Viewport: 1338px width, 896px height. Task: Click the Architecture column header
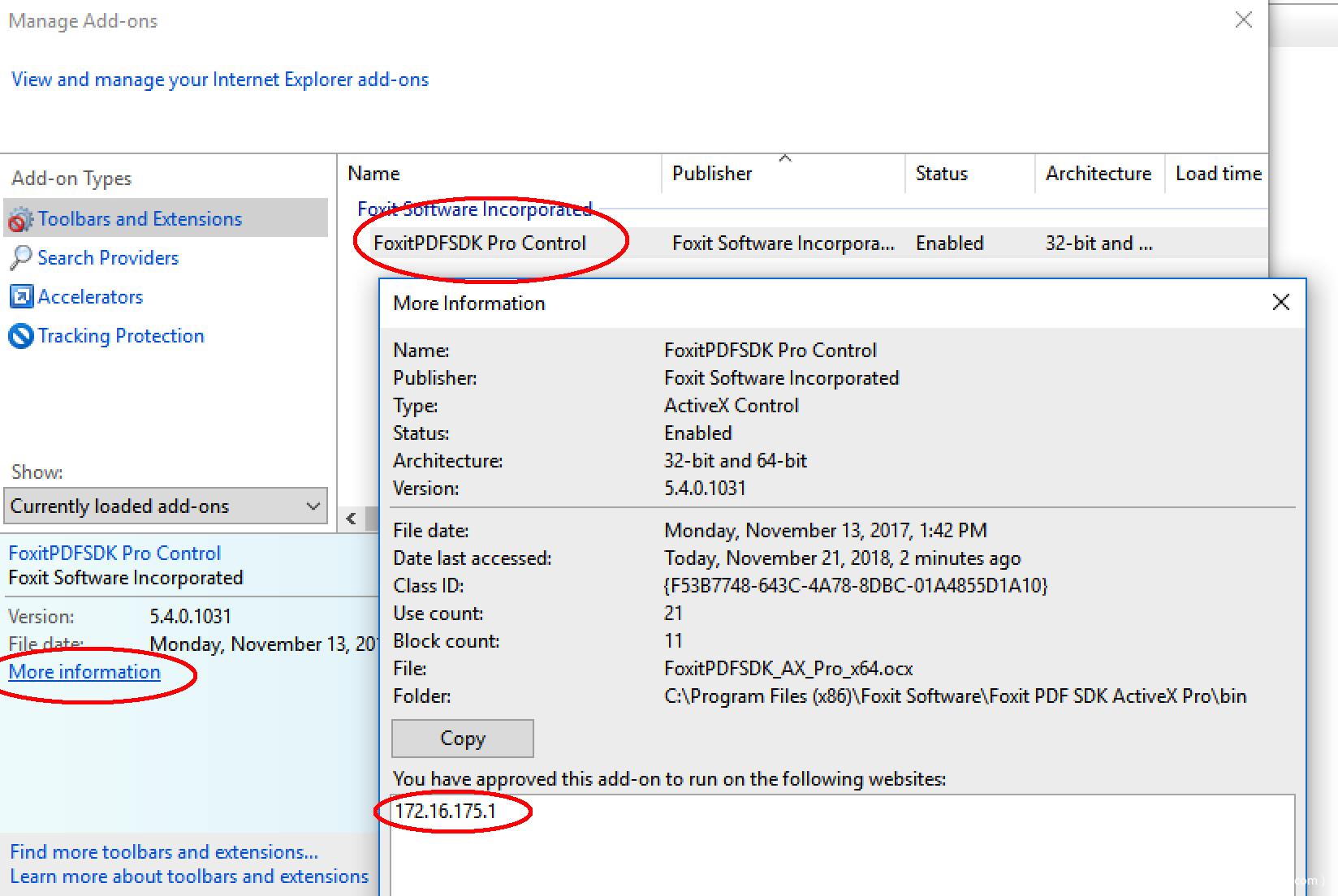click(1098, 174)
